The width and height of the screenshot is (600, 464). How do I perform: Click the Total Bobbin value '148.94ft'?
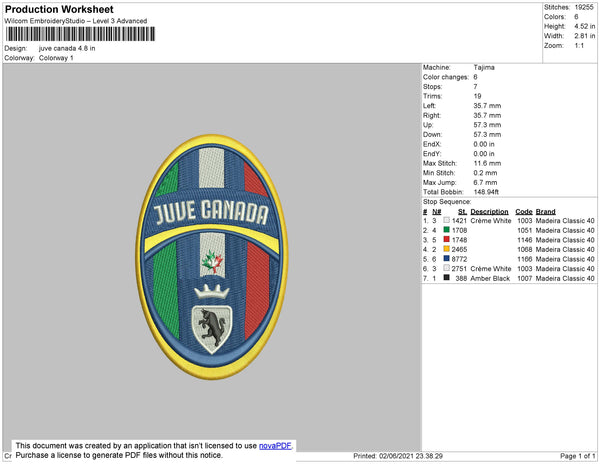pos(486,192)
